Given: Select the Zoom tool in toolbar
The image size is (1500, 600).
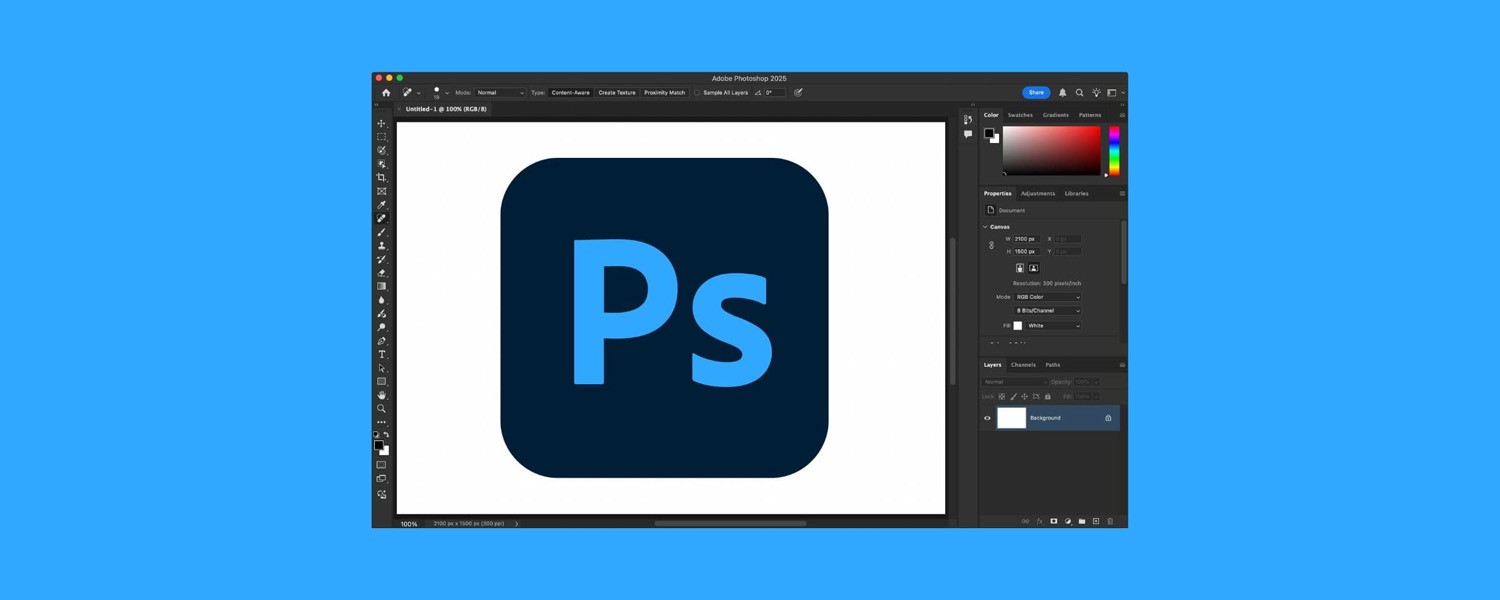Looking at the screenshot, I should pos(381,408).
